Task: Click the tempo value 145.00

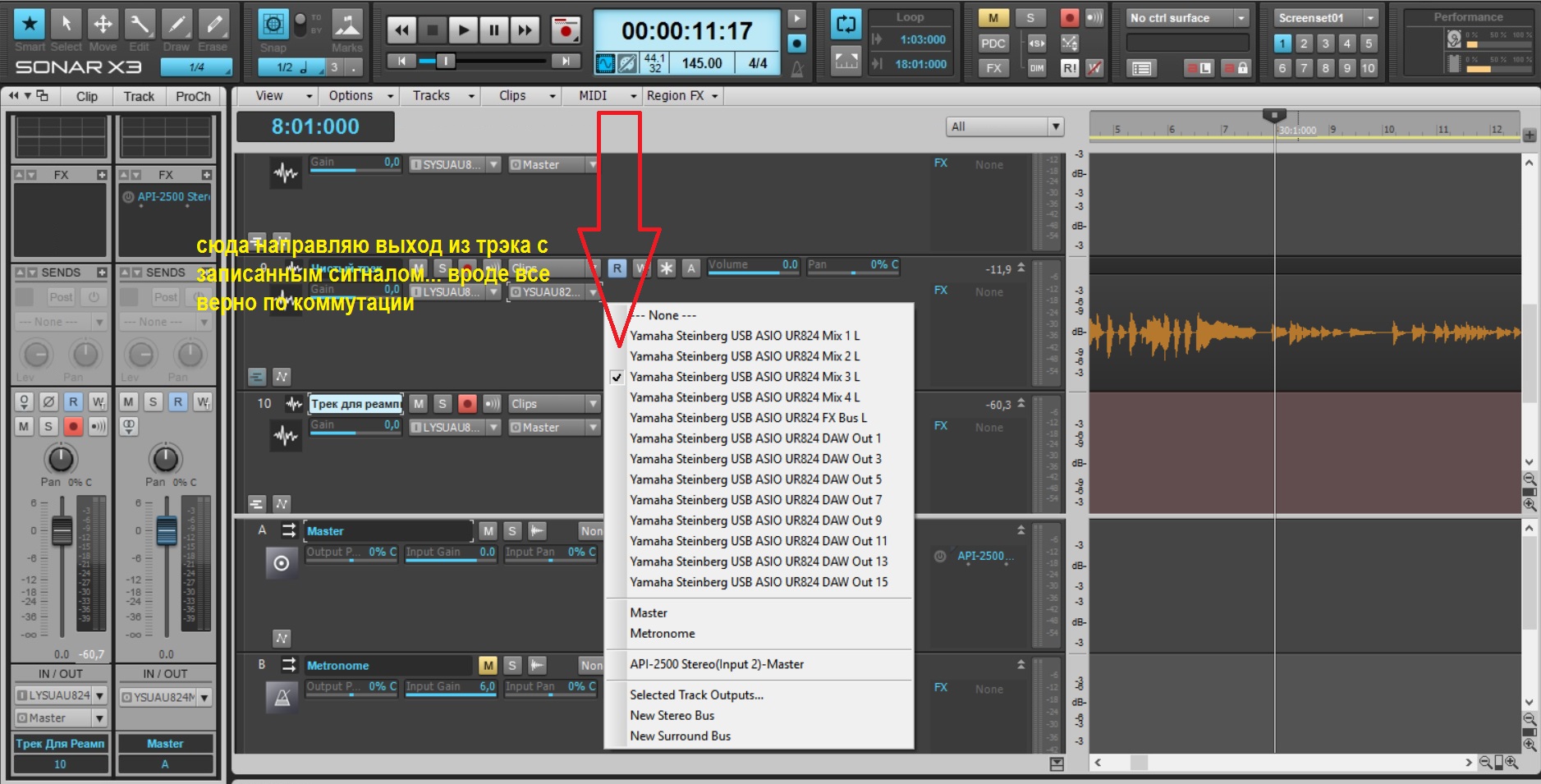Action: tap(701, 63)
